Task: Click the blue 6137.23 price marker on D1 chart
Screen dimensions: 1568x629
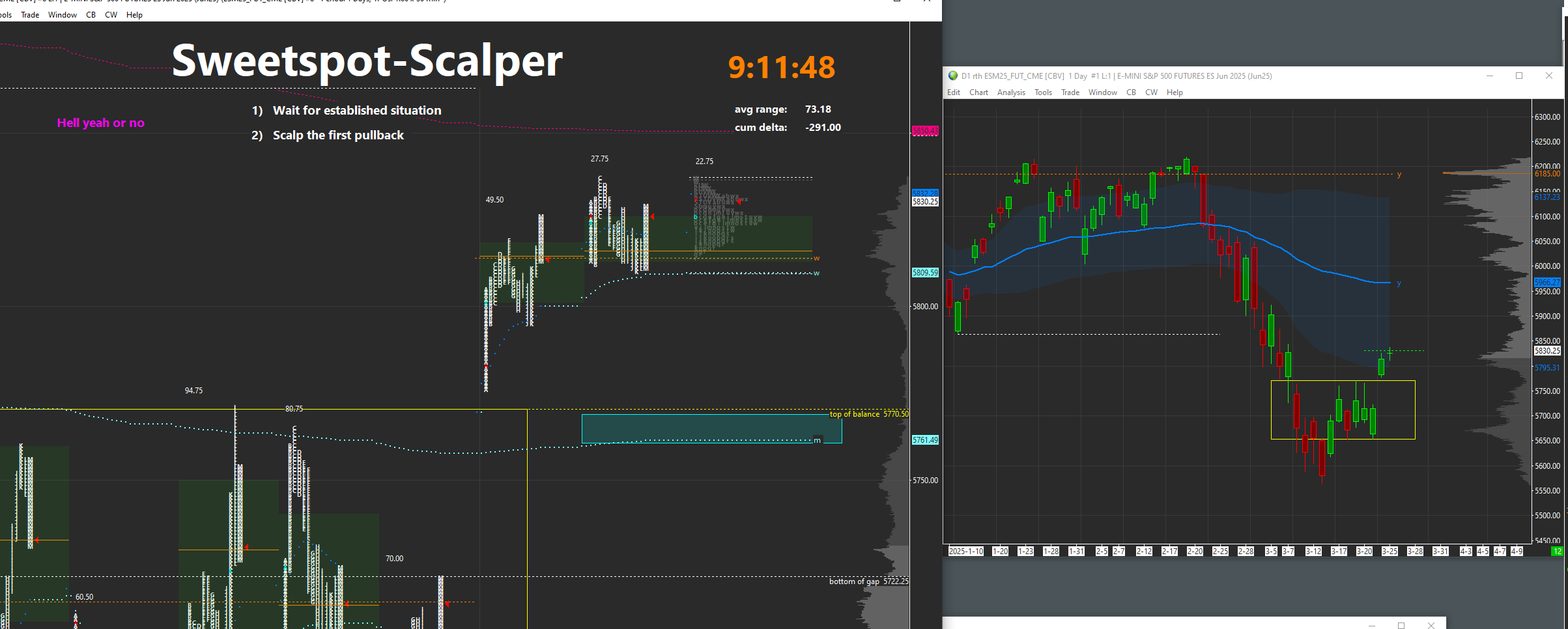Action: (1547, 197)
